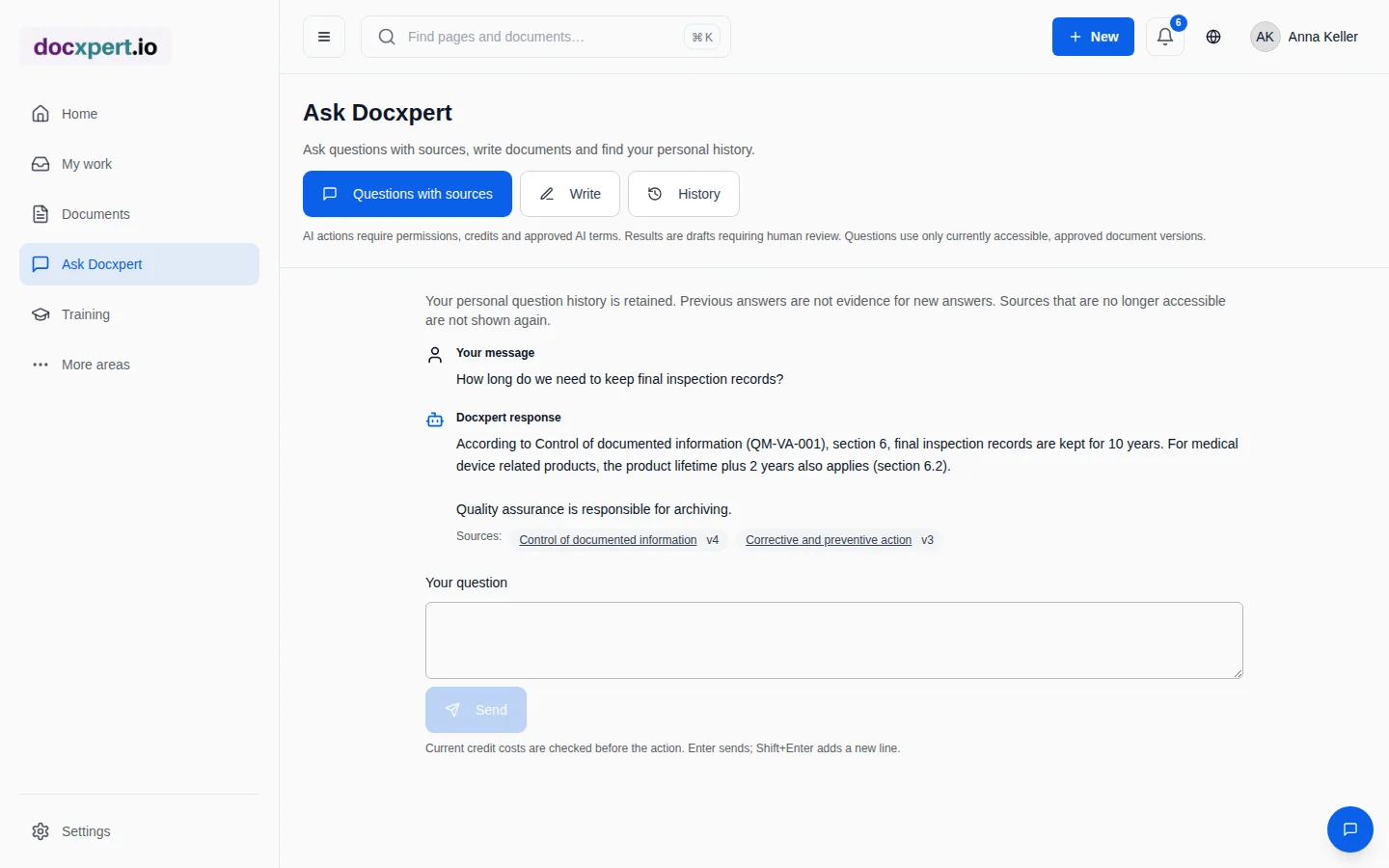Open Settings in the sidebar
Viewport: 1389px width, 868px height.
pos(139,831)
